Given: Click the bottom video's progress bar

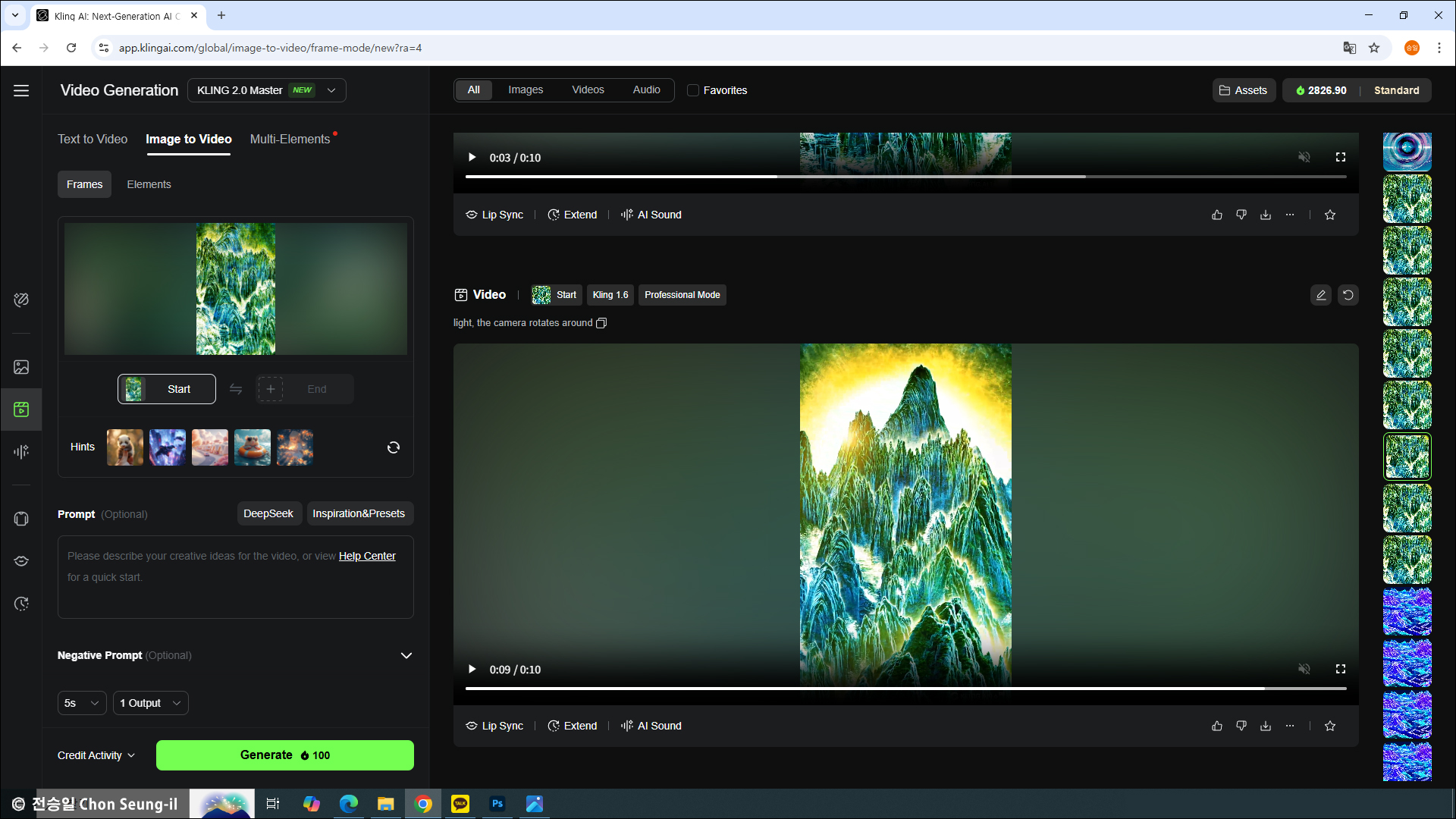Looking at the screenshot, I should coord(905,689).
